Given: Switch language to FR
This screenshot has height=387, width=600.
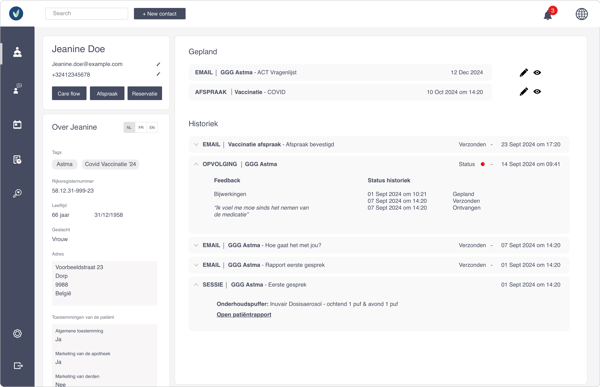Looking at the screenshot, I should coord(141,127).
